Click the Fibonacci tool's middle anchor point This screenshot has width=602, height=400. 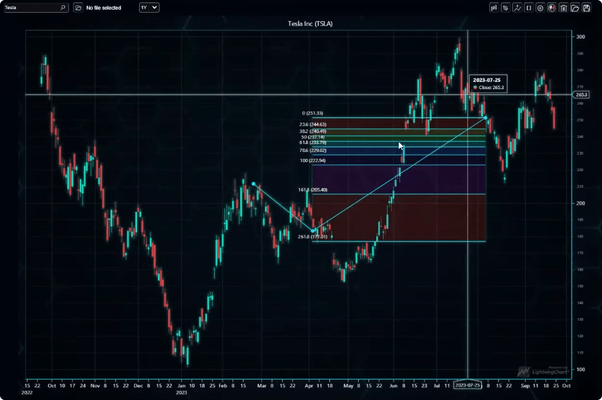pyautogui.click(x=313, y=231)
